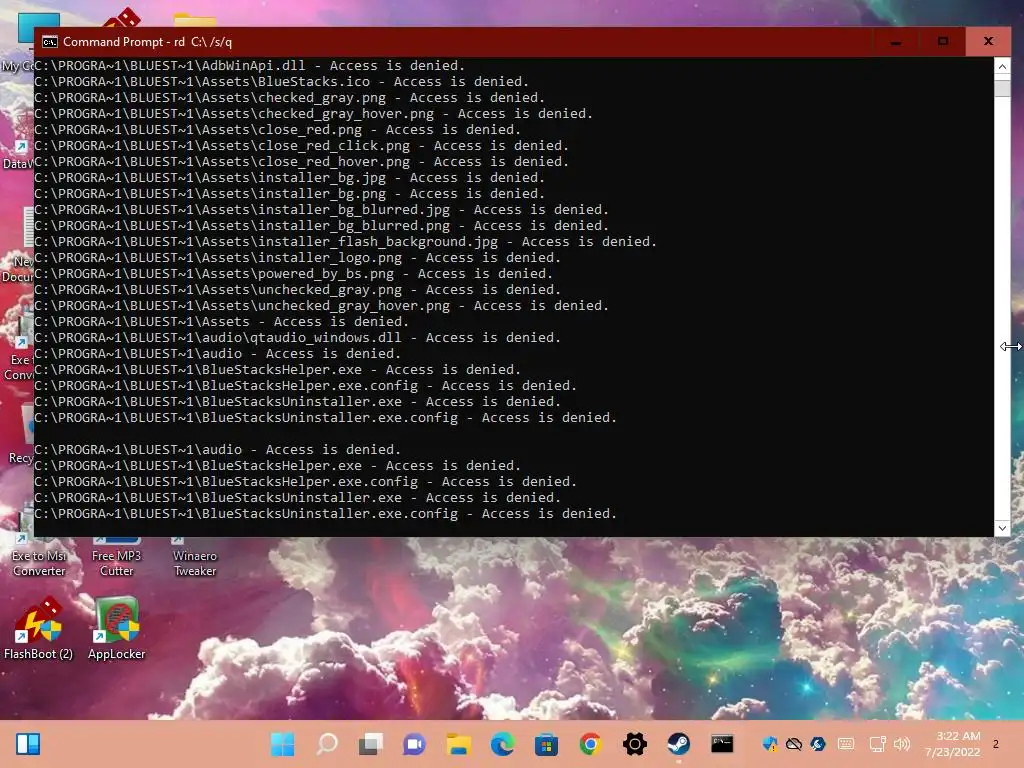The image size is (1024, 768).
Task: Select the AppLocker desktop icon
Action: [116, 628]
